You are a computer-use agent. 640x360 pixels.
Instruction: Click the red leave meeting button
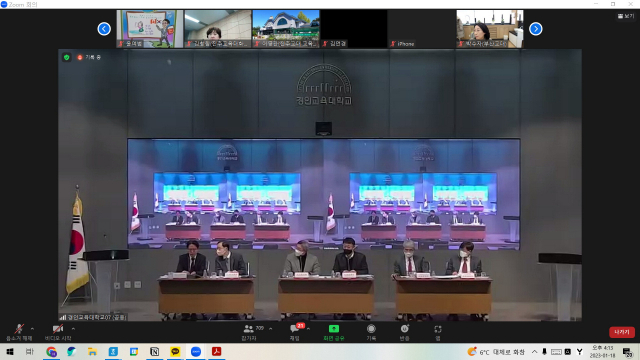click(x=622, y=332)
